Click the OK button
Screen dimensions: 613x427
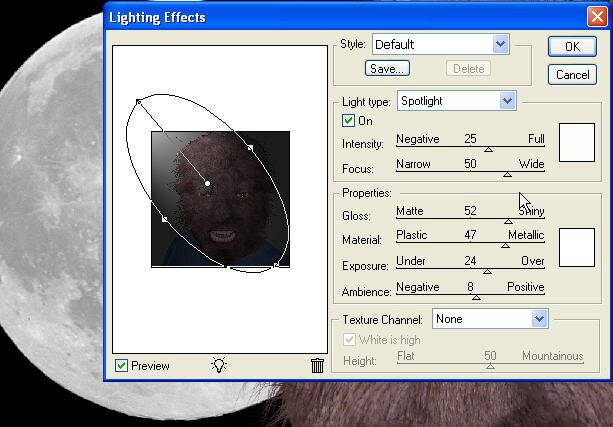point(572,47)
